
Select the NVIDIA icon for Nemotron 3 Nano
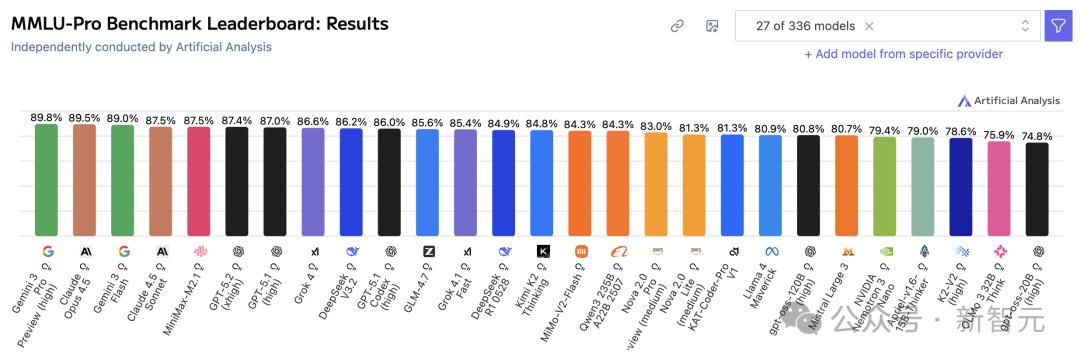pos(886,251)
